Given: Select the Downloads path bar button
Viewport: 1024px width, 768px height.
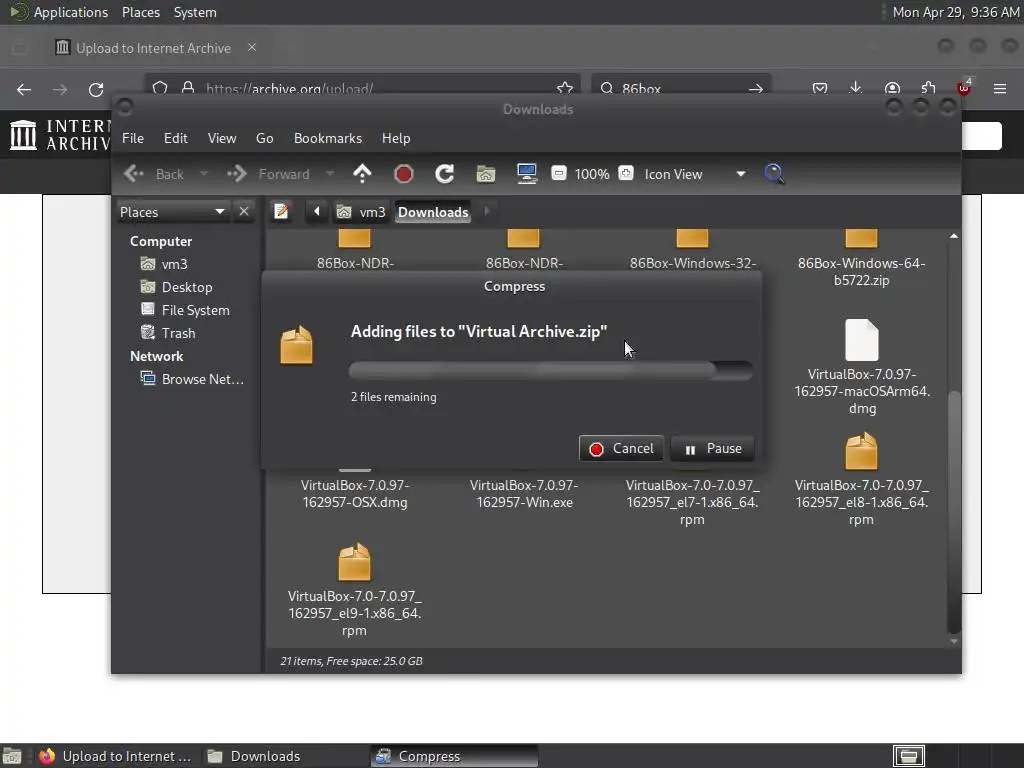Looking at the screenshot, I should point(433,212).
